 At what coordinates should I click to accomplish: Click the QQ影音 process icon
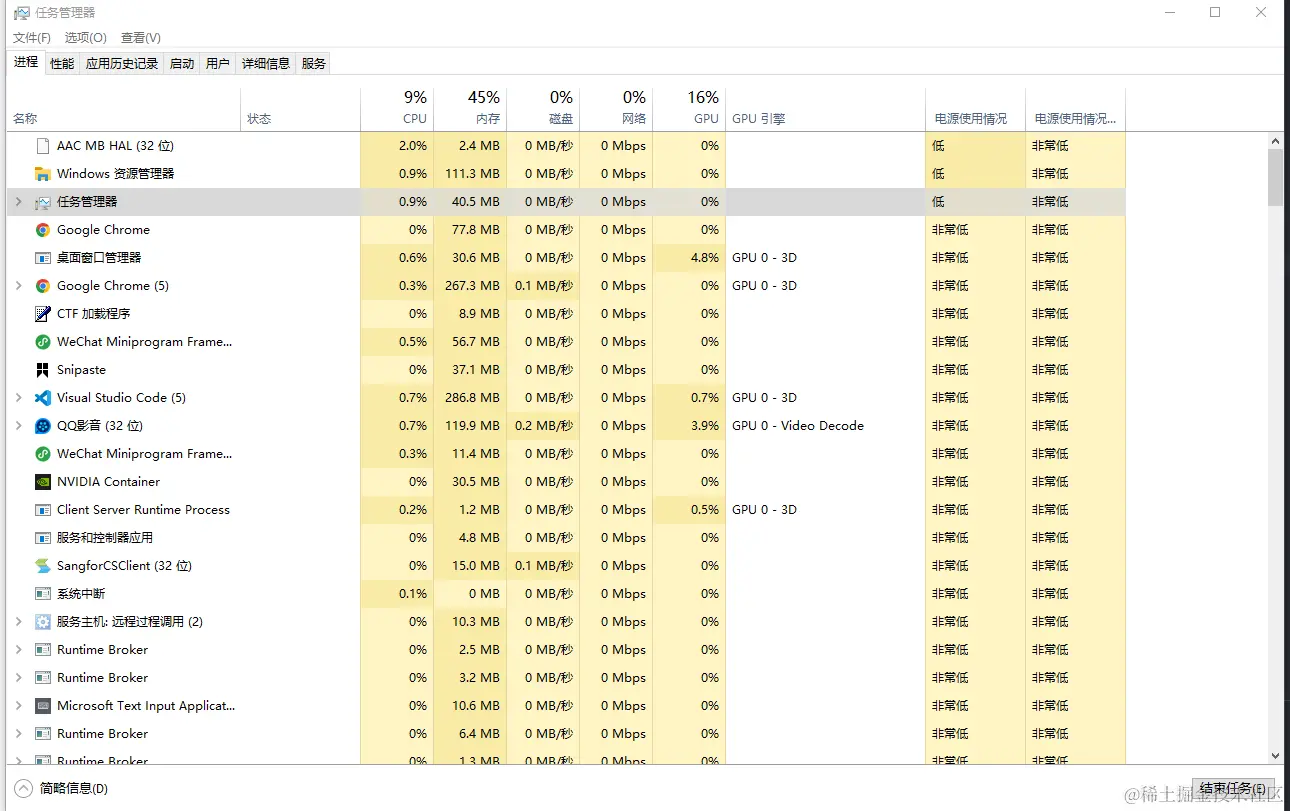[x=43, y=426]
